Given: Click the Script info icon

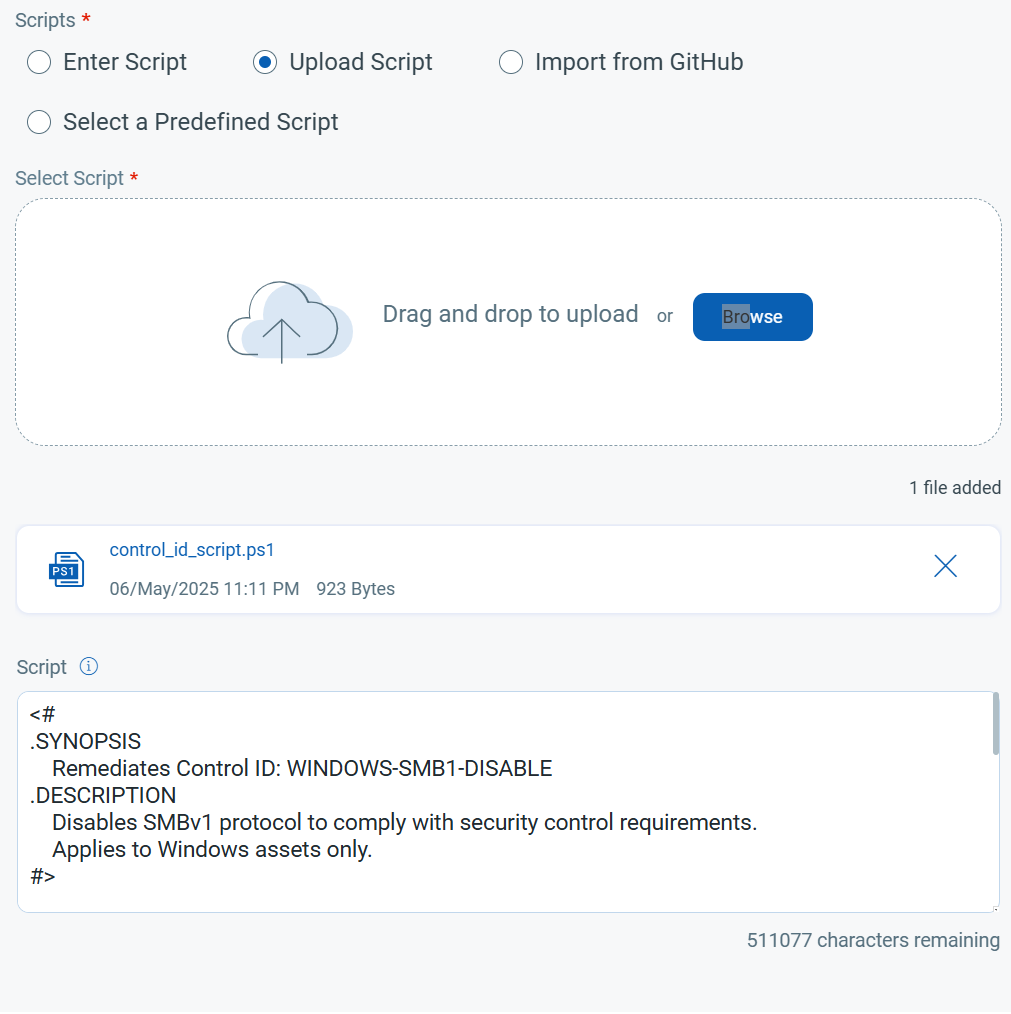Looking at the screenshot, I should (89, 666).
